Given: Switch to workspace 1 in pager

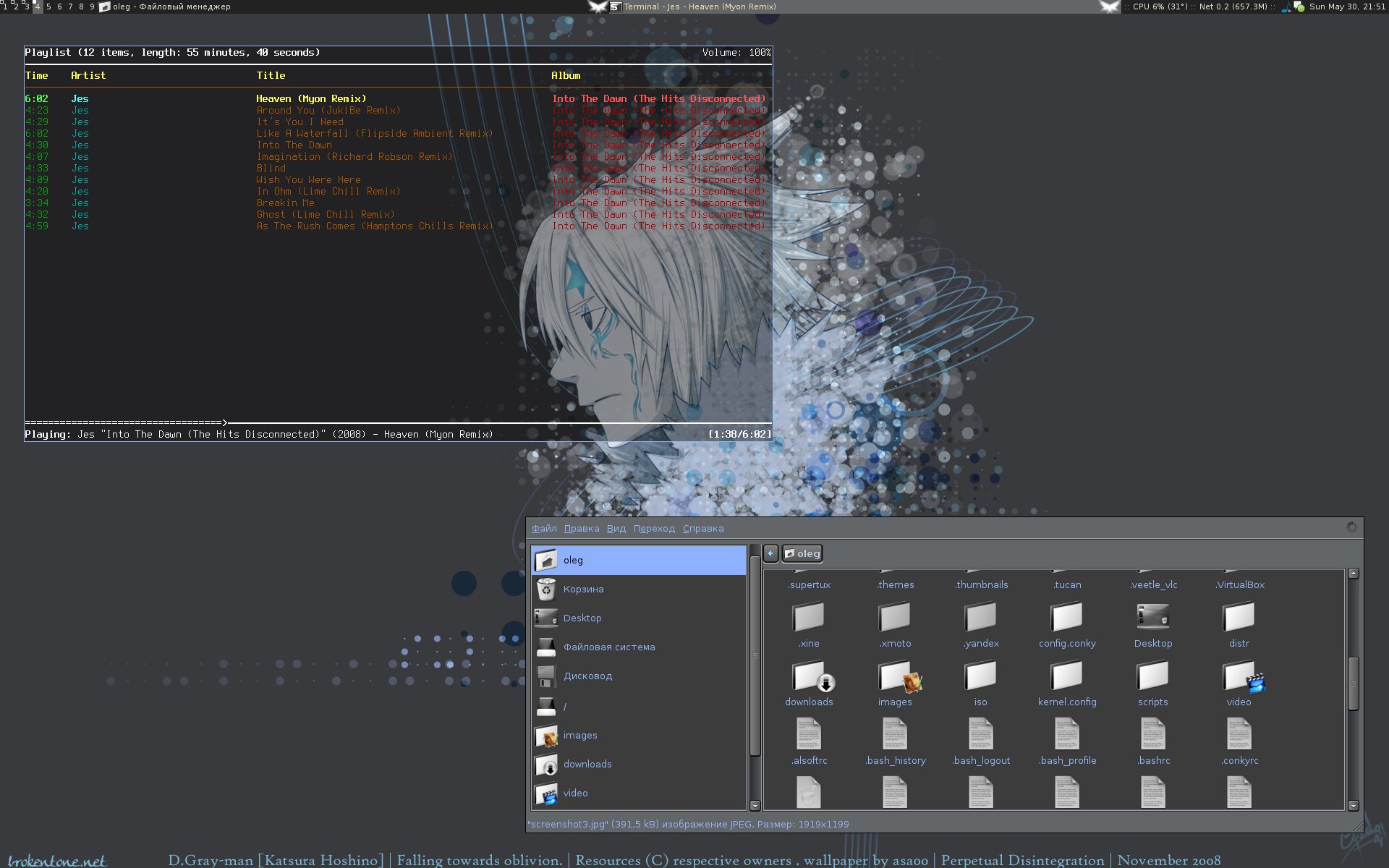Looking at the screenshot, I should (x=5, y=7).
